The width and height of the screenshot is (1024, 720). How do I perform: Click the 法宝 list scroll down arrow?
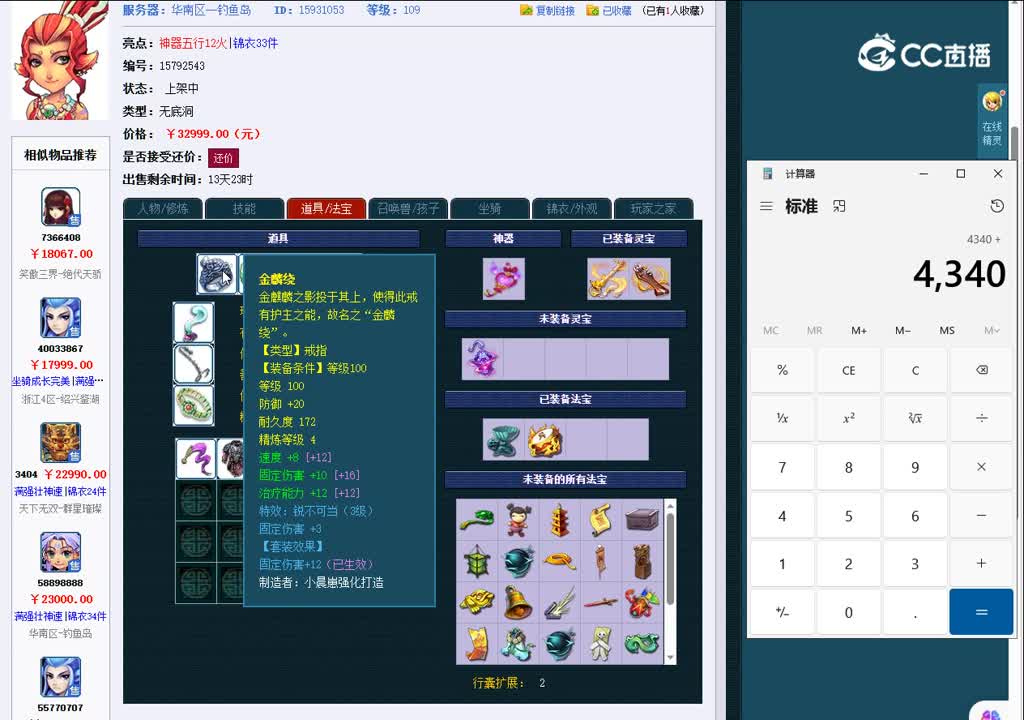670,658
